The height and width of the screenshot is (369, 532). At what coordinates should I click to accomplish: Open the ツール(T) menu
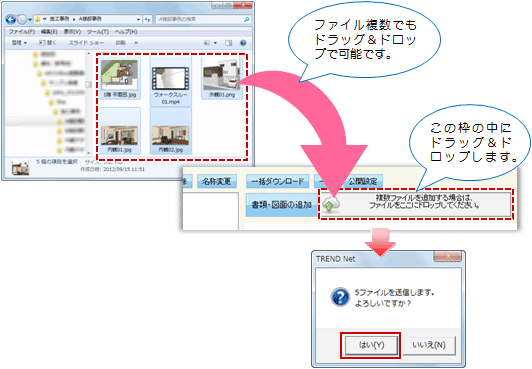pos(98,32)
